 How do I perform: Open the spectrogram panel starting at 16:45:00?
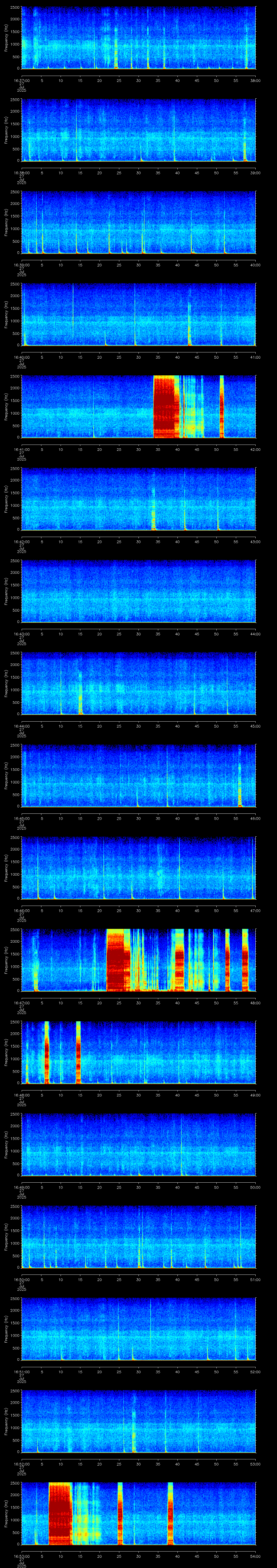pos(139,775)
